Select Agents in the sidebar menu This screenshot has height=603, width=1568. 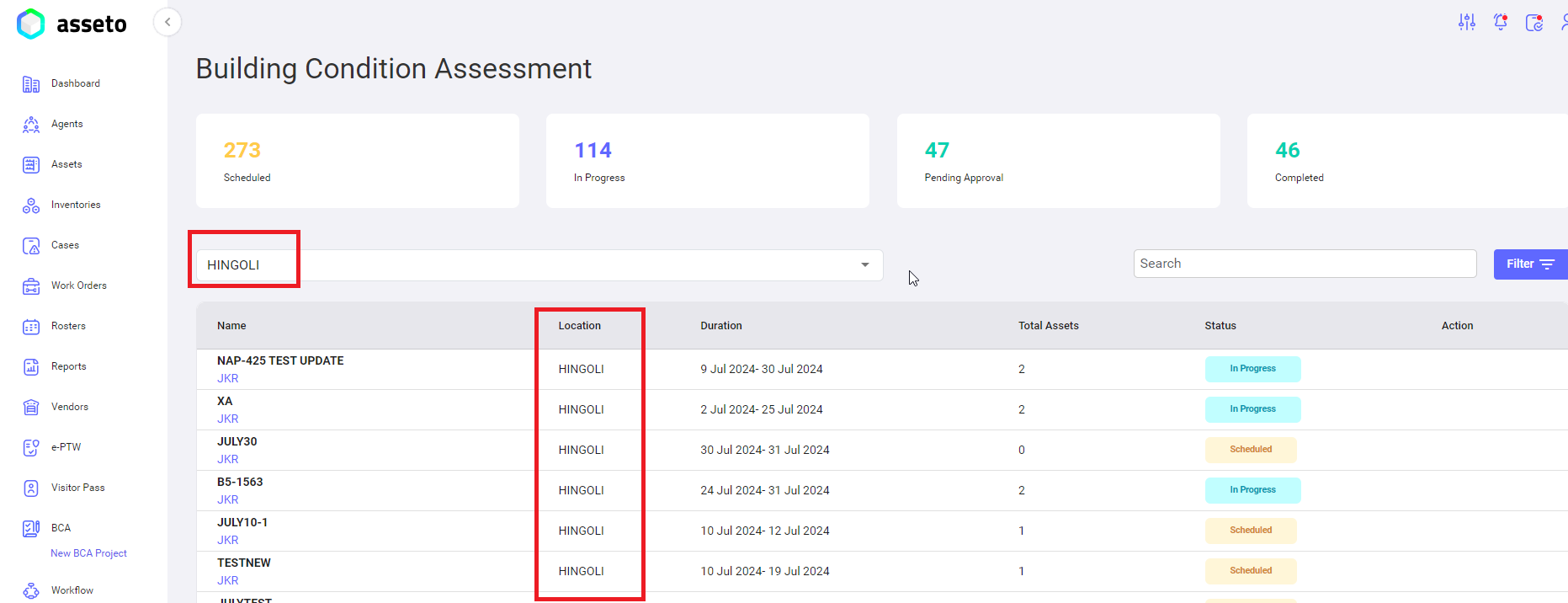click(67, 124)
